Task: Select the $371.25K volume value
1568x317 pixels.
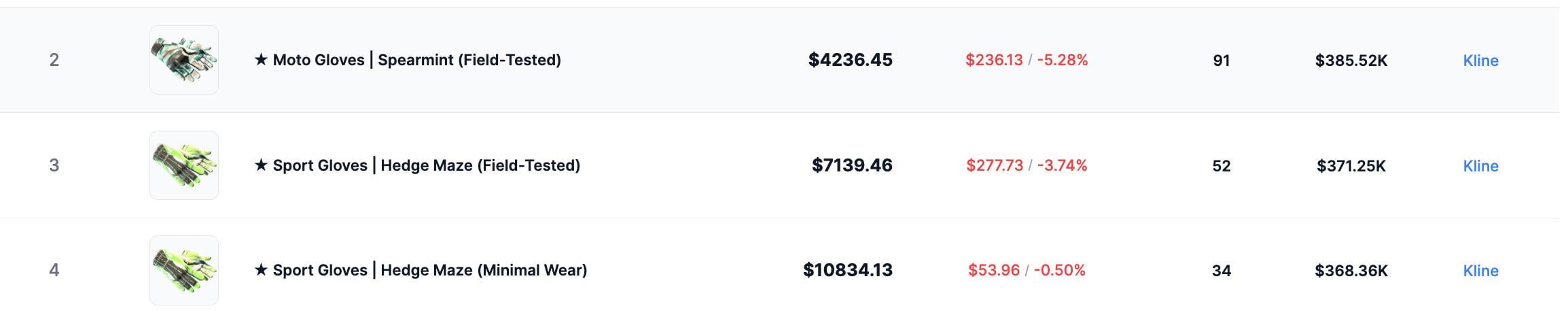Action: click(x=1351, y=166)
